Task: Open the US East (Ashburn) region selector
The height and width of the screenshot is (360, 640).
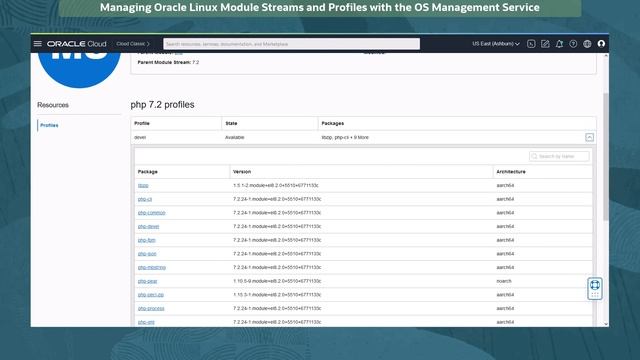Action: (x=496, y=44)
